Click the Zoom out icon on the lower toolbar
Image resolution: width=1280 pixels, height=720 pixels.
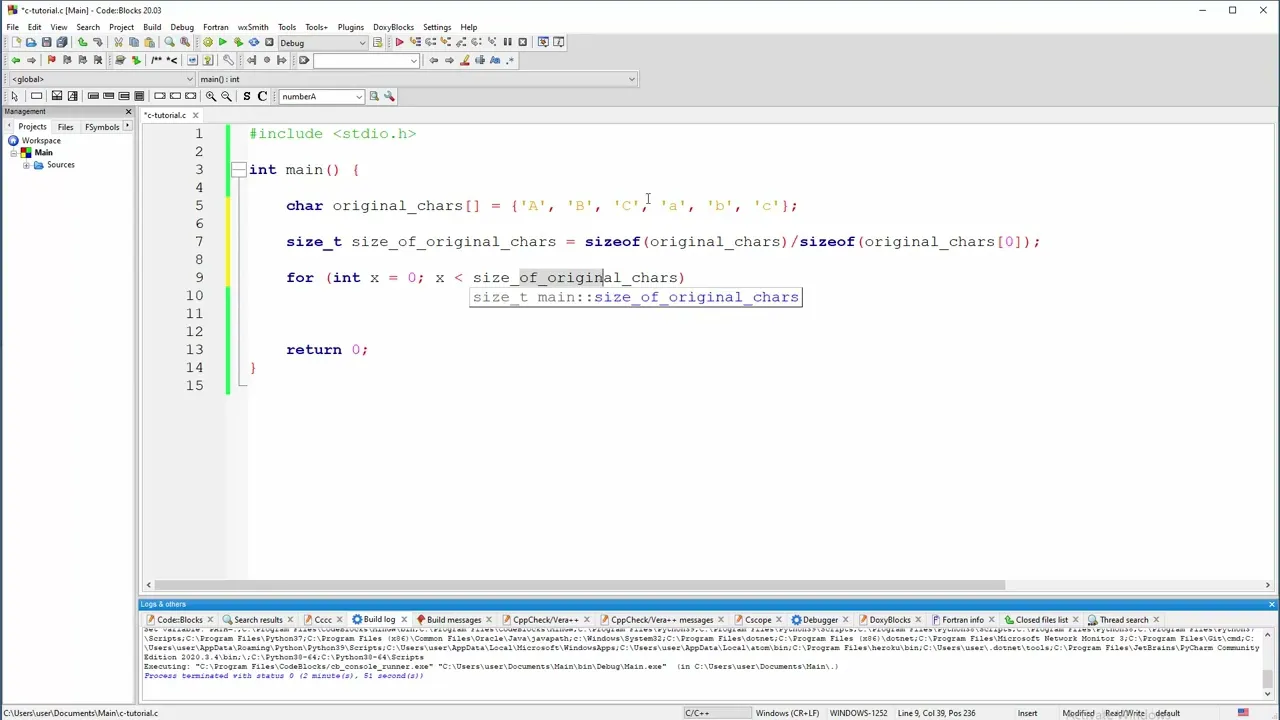[226, 96]
